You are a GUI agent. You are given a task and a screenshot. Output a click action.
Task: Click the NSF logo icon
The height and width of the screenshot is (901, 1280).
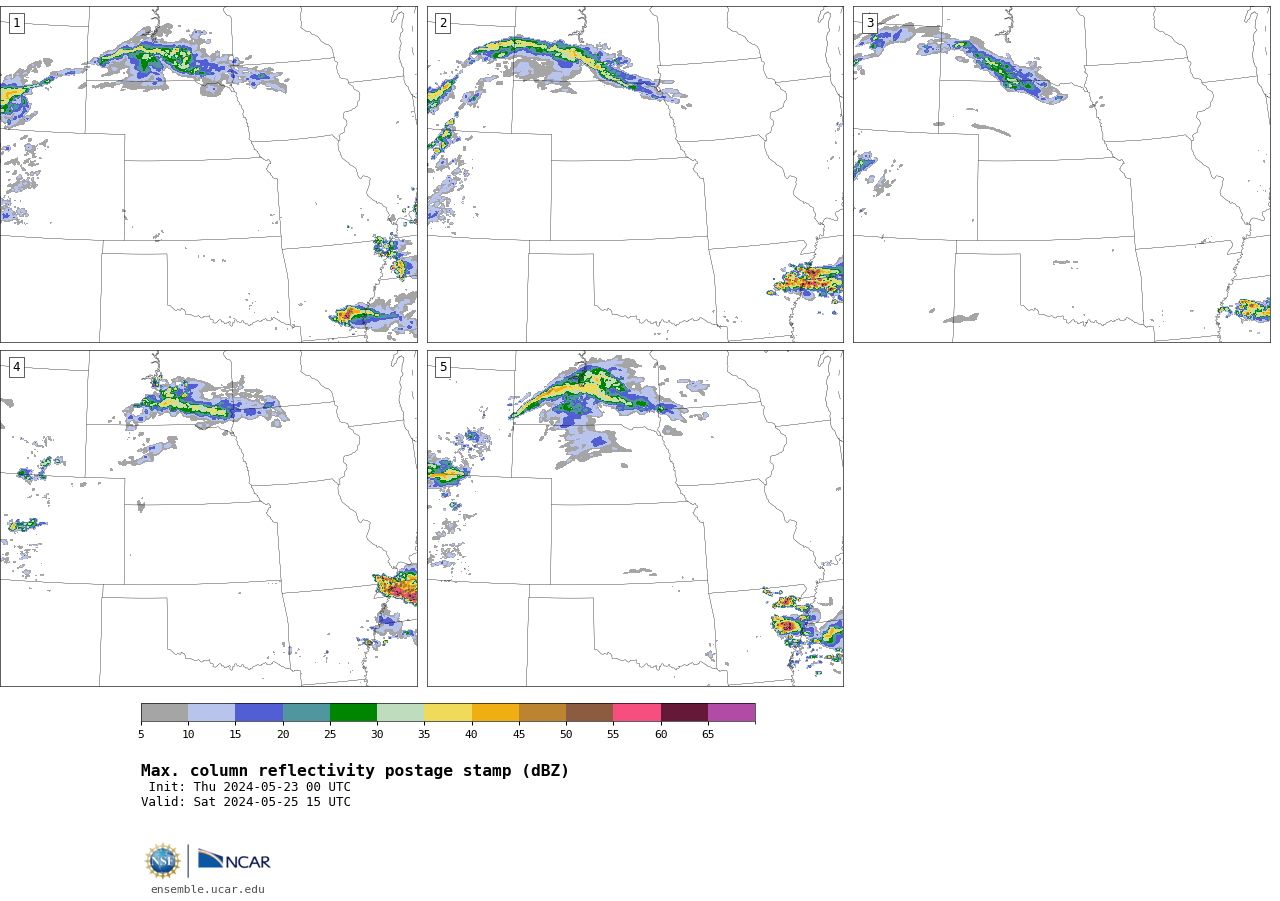pyautogui.click(x=163, y=861)
